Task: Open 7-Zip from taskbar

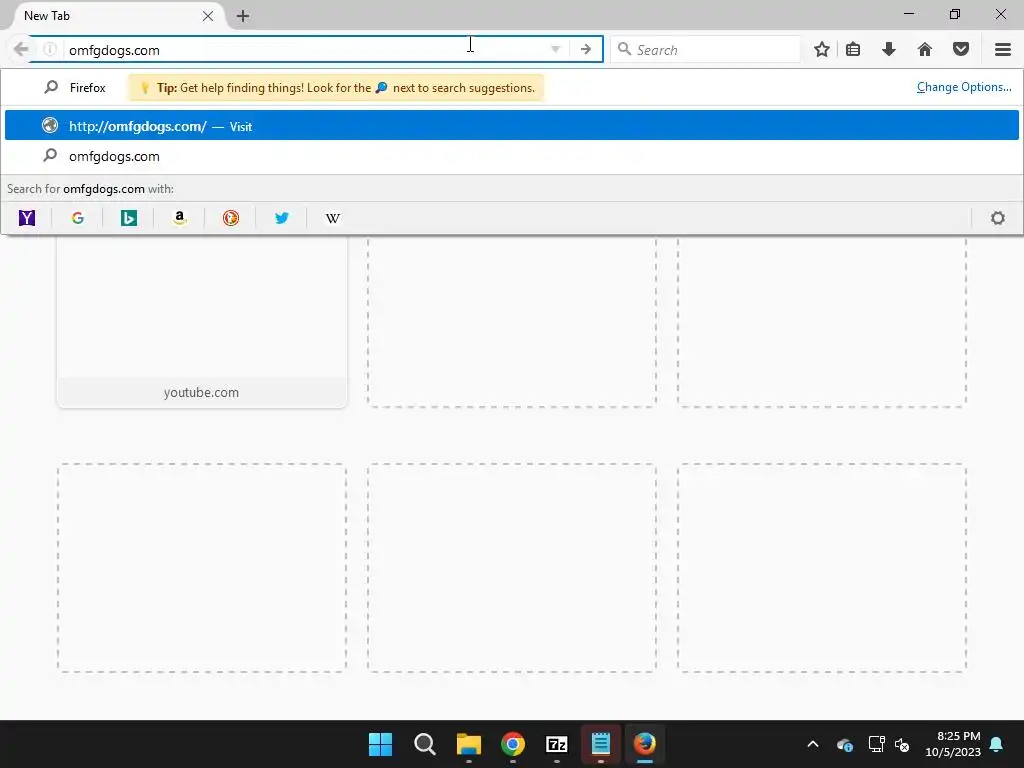Action: click(x=556, y=744)
